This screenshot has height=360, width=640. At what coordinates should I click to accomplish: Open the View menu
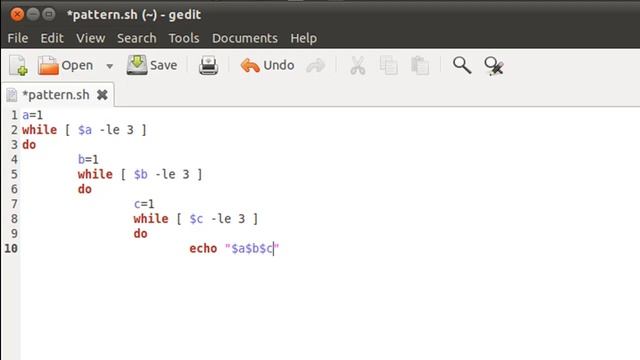(x=91, y=38)
